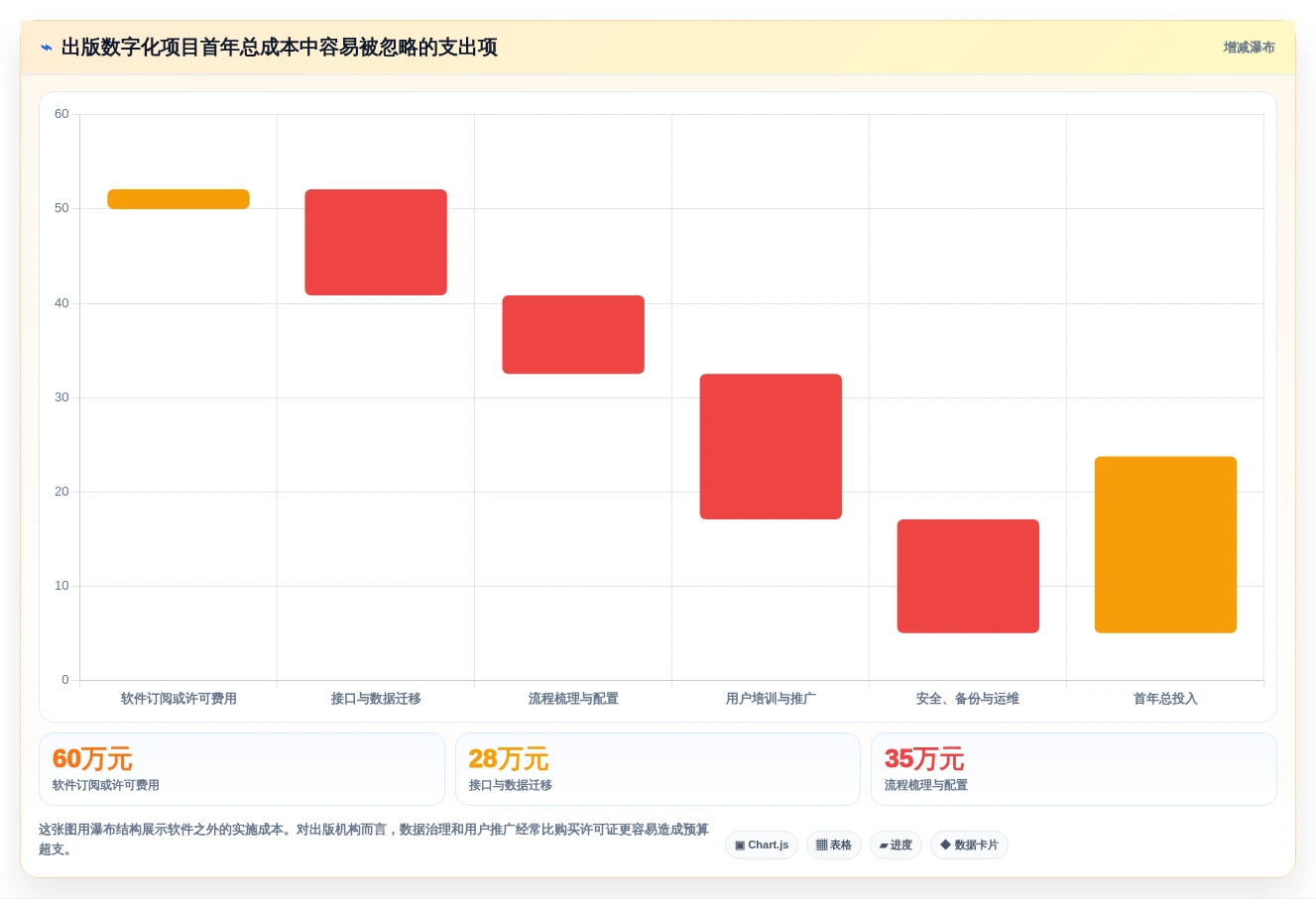Select the orange 软件订阅或许可费用 bar
This screenshot has width=1316, height=899.
pyautogui.click(x=179, y=199)
